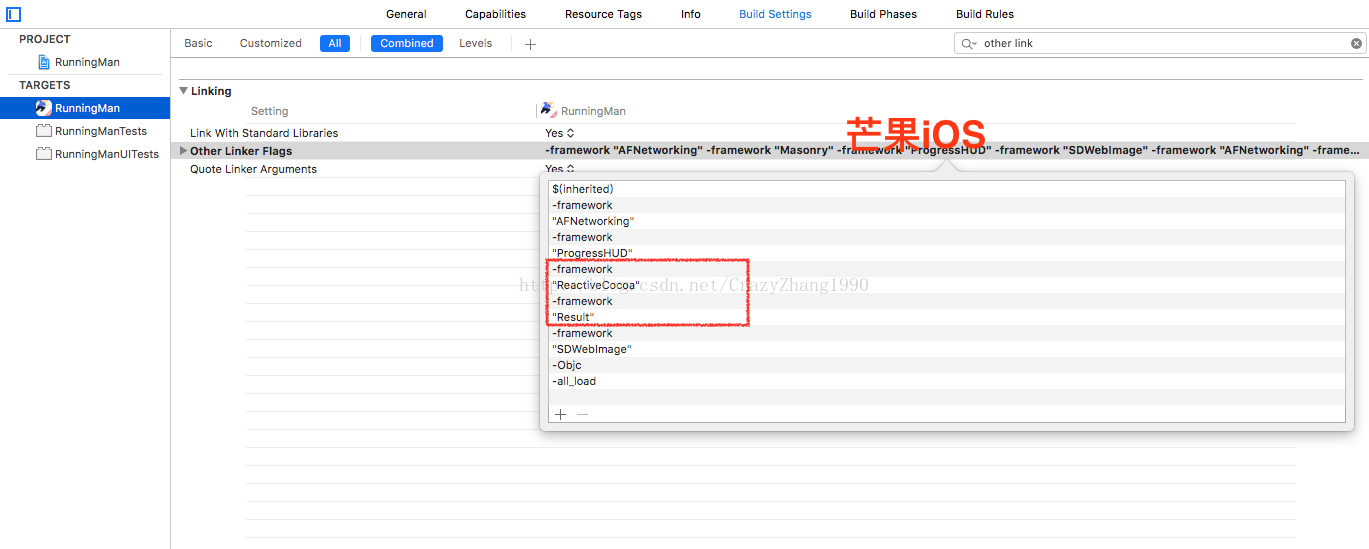Viewport: 1369px width, 549px height.
Task: Open the General tab
Action: (x=406, y=14)
